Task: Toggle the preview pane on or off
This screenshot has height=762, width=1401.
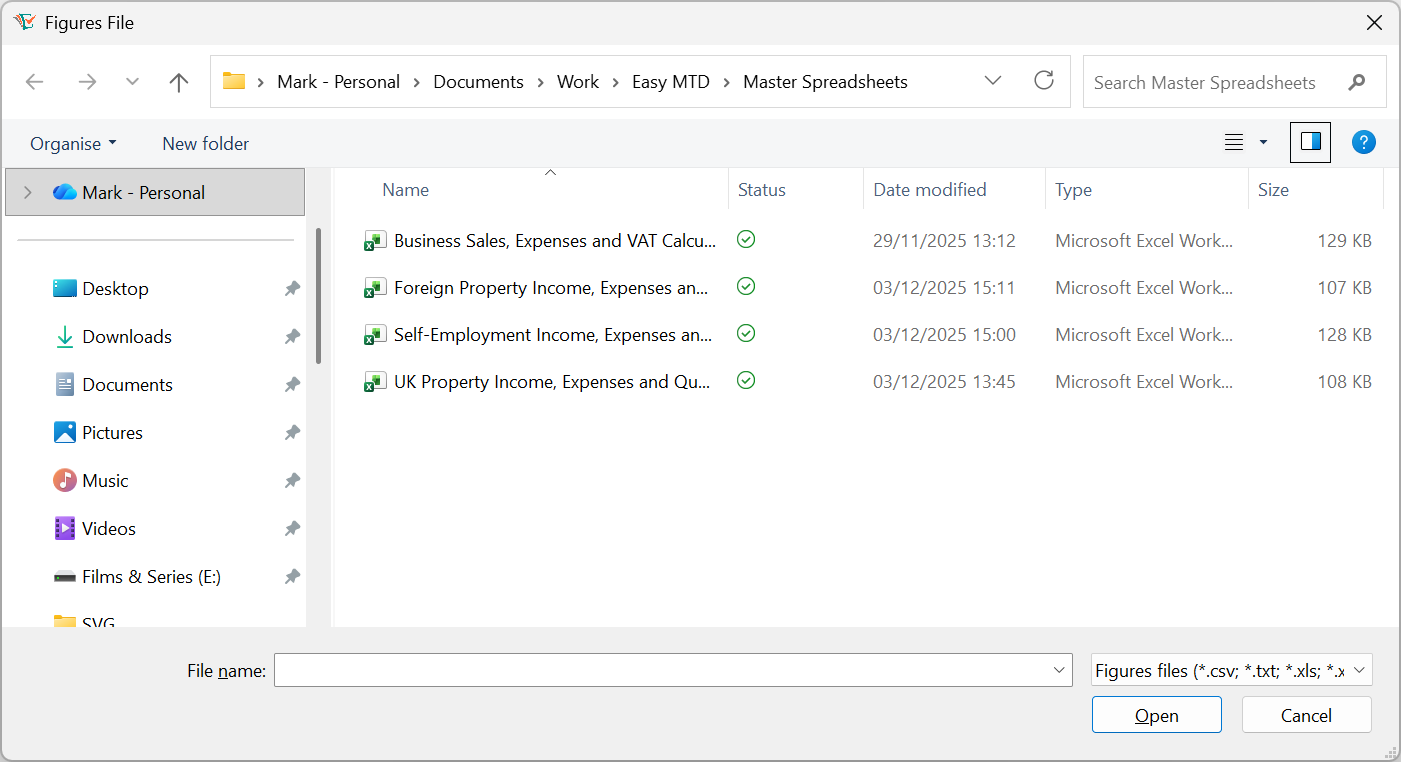Action: pyautogui.click(x=1310, y=142)
